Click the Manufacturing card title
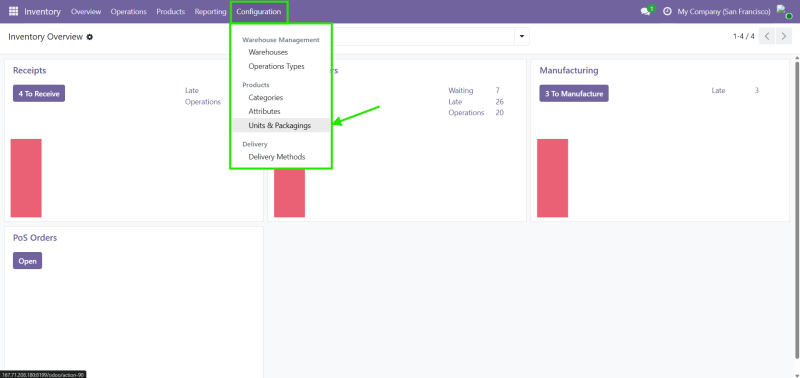The width and height of the screenshot is (800, 378). (x=569, y=70)
